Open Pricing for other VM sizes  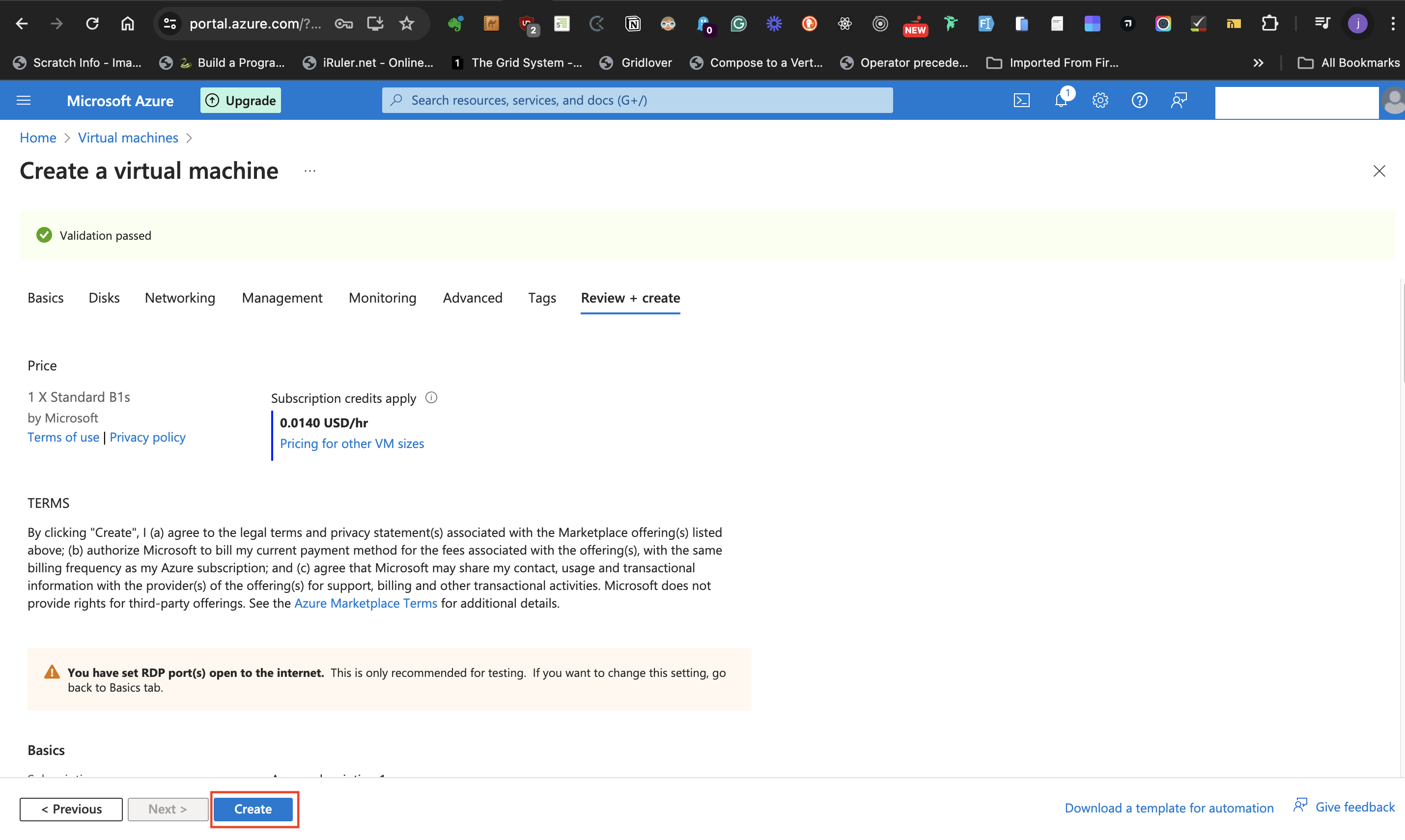pyautogui.click(x=352, y=443)
